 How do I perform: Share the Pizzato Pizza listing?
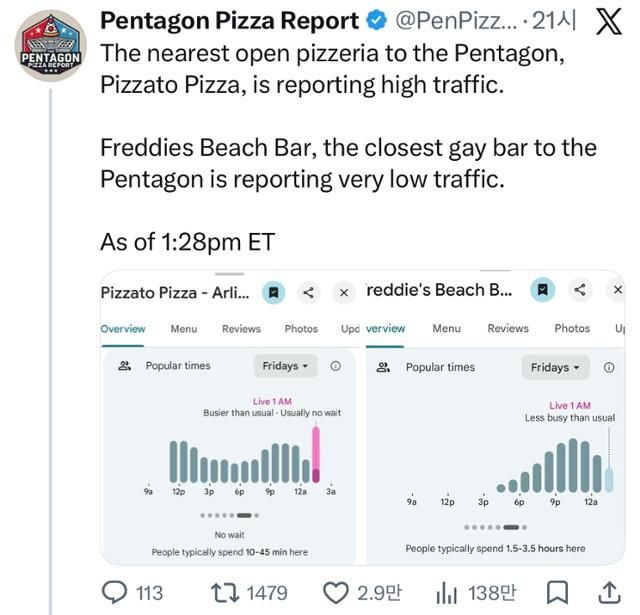(309, 292)
